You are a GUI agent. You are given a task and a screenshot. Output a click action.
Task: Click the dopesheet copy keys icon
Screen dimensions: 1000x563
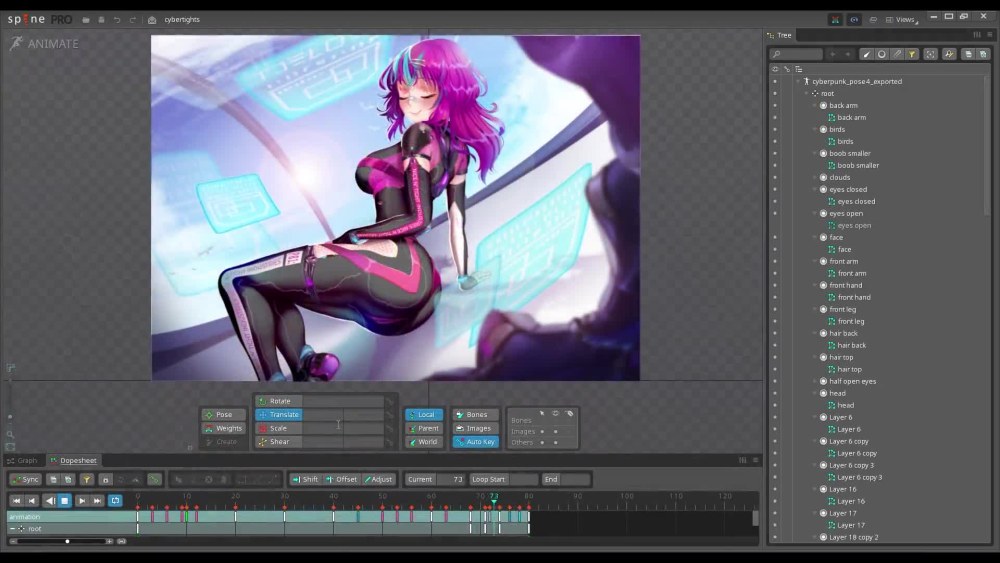tap(54, 479)
